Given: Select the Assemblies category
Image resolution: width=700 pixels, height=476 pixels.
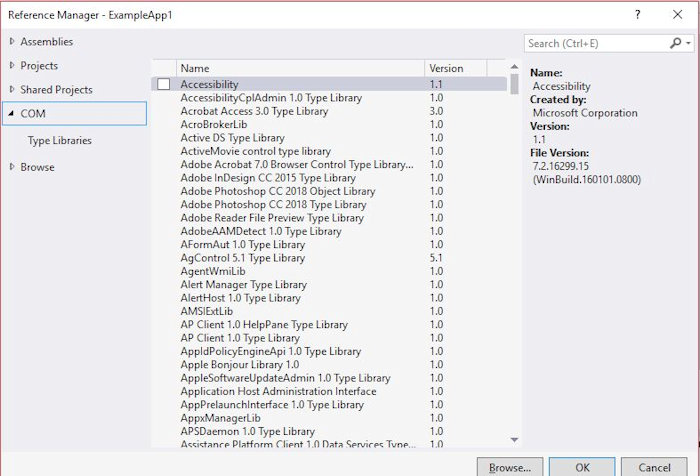Looking at the screenshot, I should coord(46,42).
